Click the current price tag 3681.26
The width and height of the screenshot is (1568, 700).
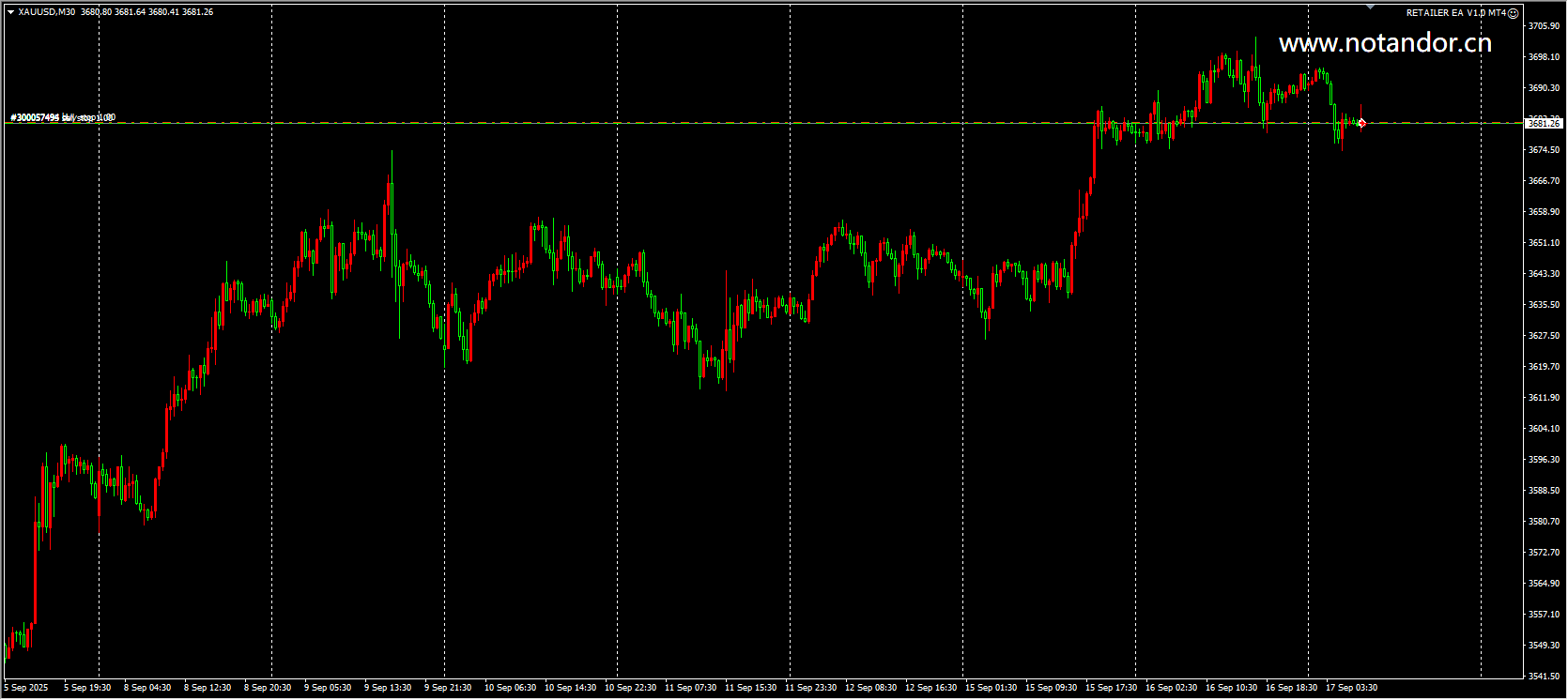point(1544,123)
